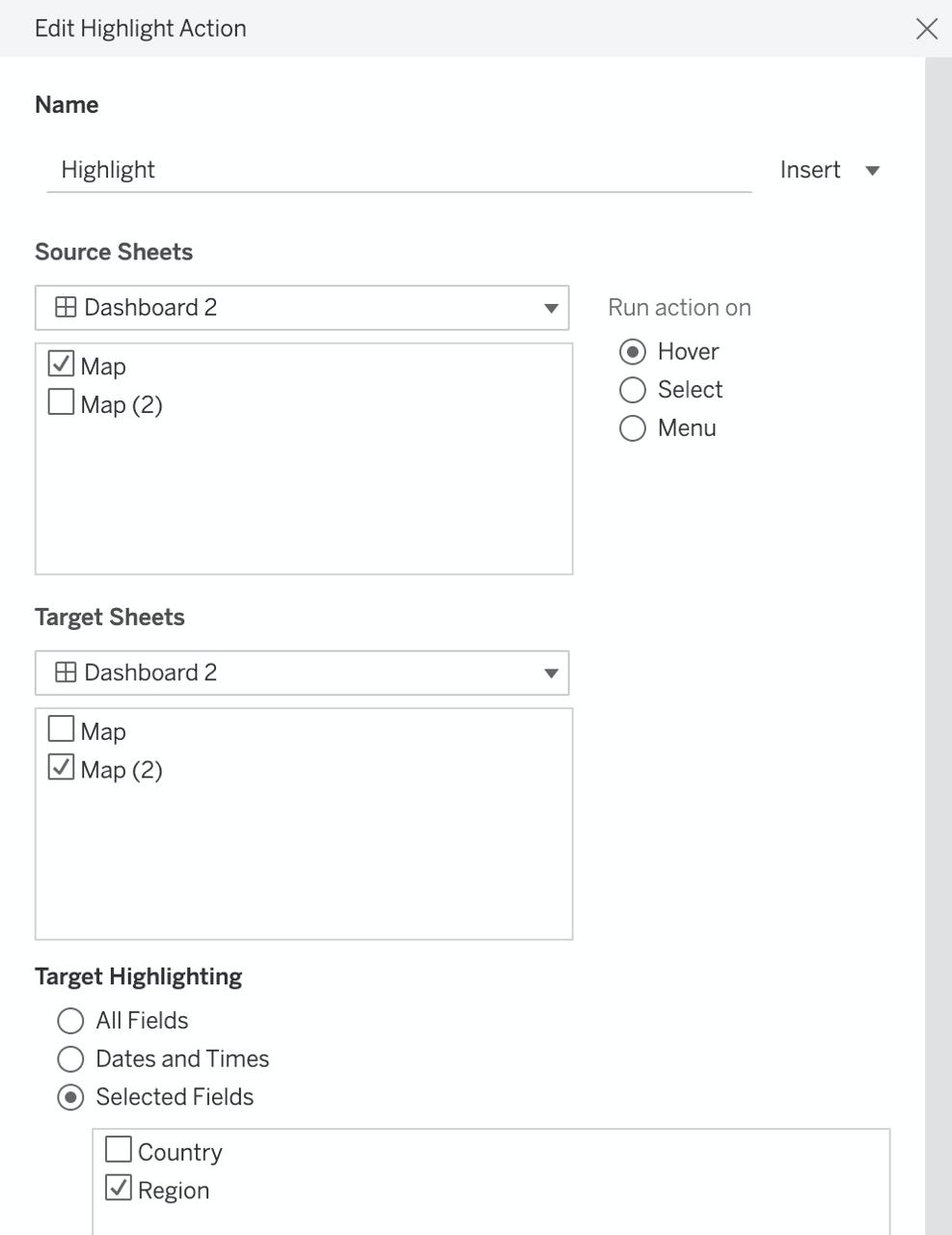Image resolution: width=952 pixels, height=1235 pixels.
Task: Close the Edit Highlight Action dialog
Action: pyautogui.click(x=926, y=29)
